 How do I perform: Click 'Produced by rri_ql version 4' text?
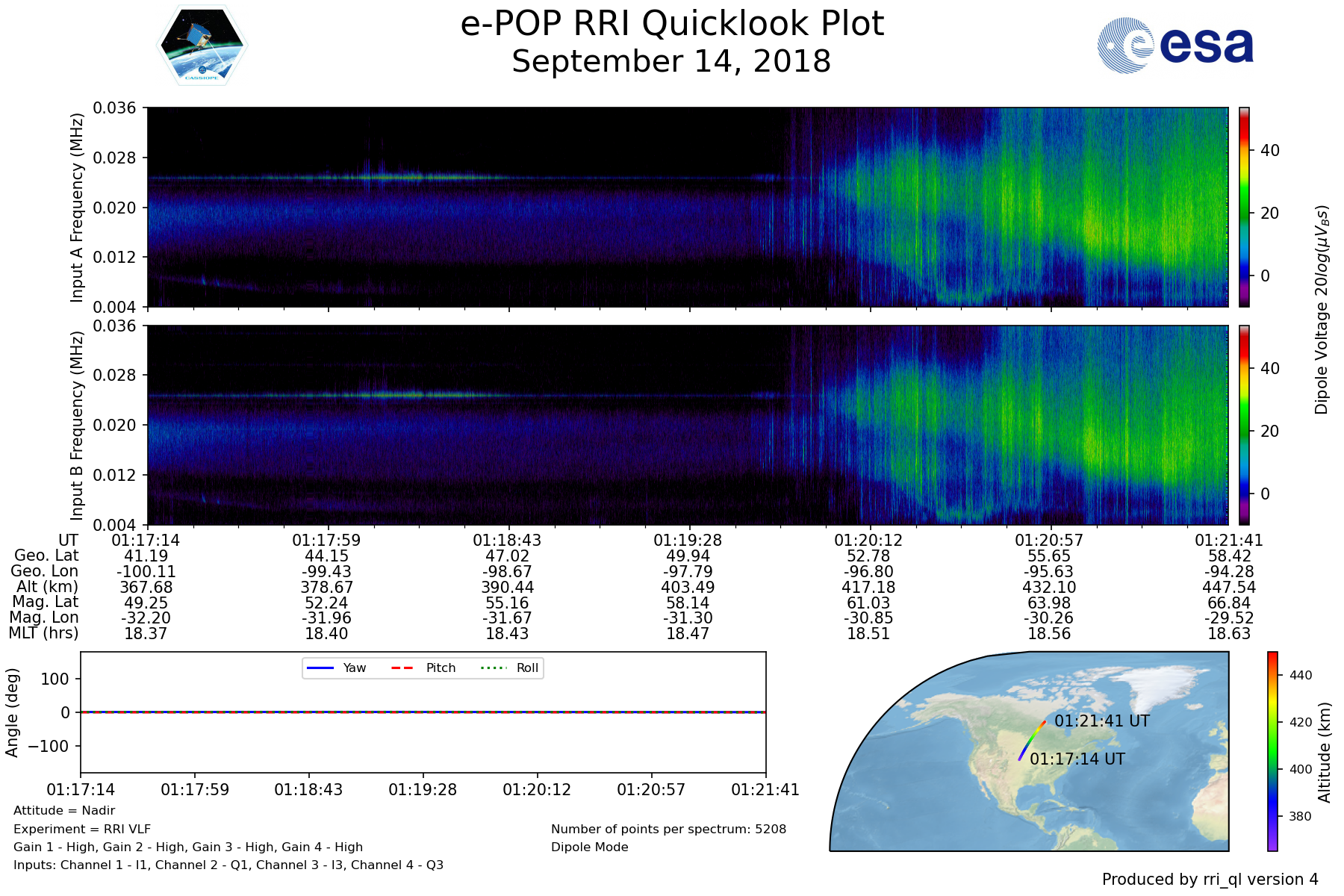1210,880
